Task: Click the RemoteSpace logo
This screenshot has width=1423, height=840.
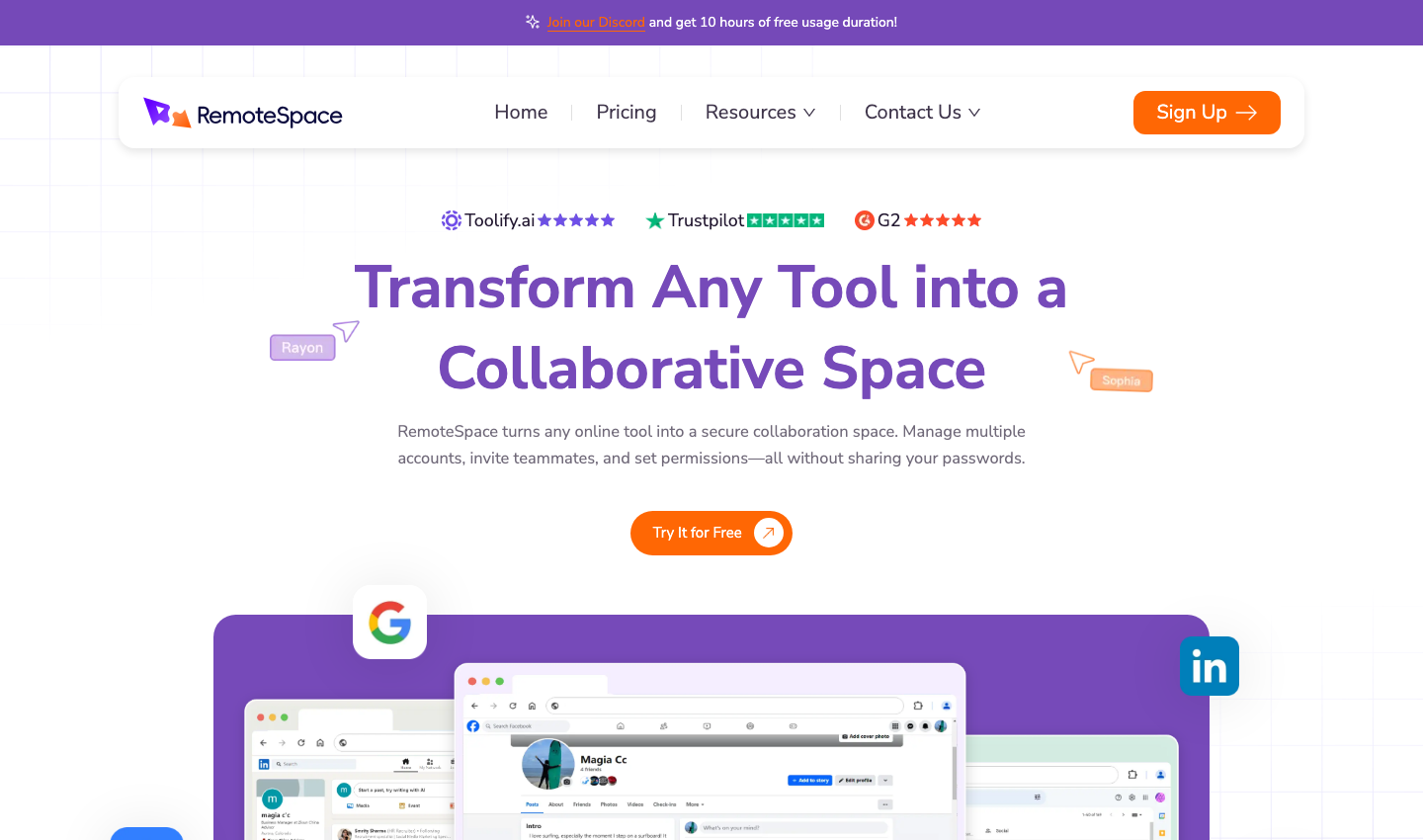Action: pyautogui.click(x=243, y=113)
